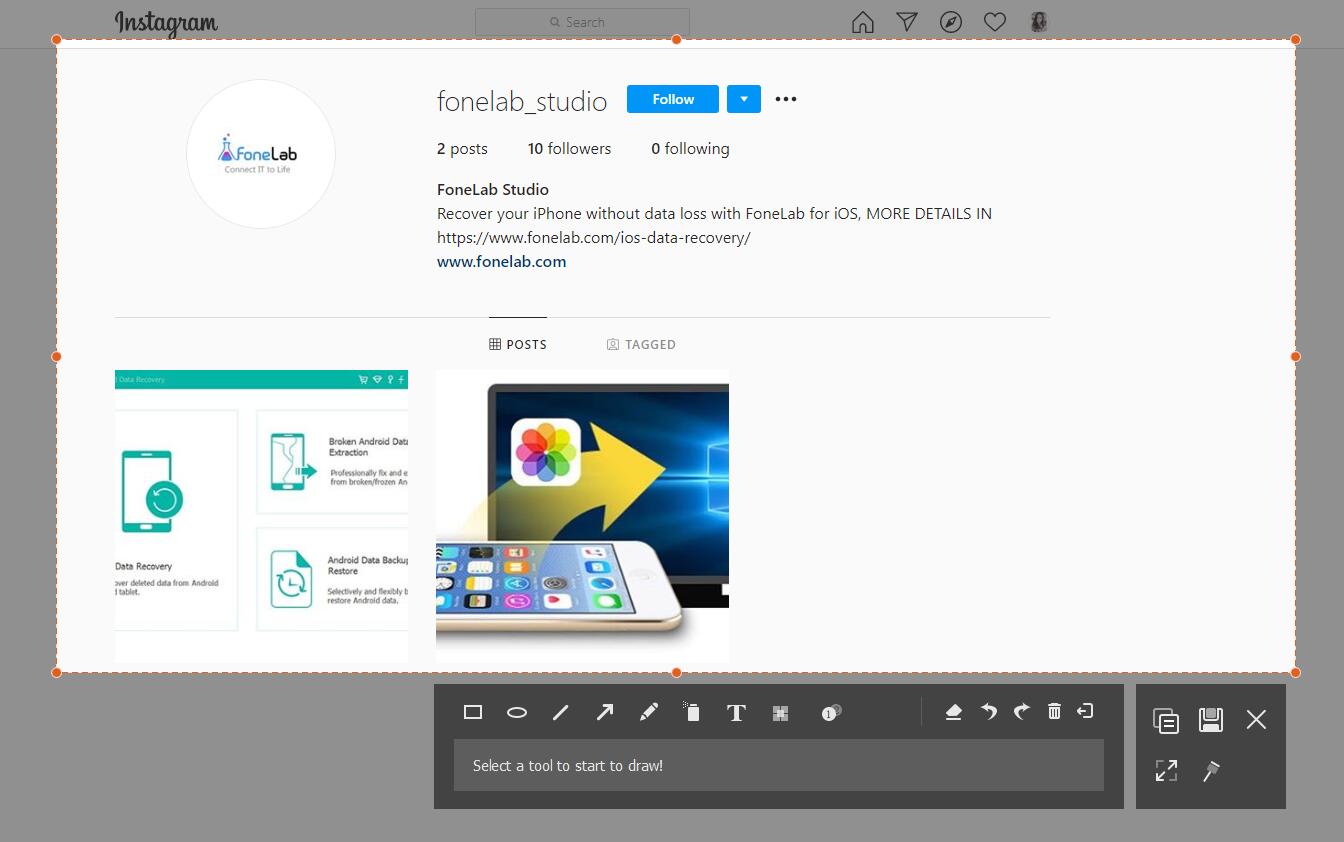Save the screenshot with floppy disk icon

pos(1211,720)
